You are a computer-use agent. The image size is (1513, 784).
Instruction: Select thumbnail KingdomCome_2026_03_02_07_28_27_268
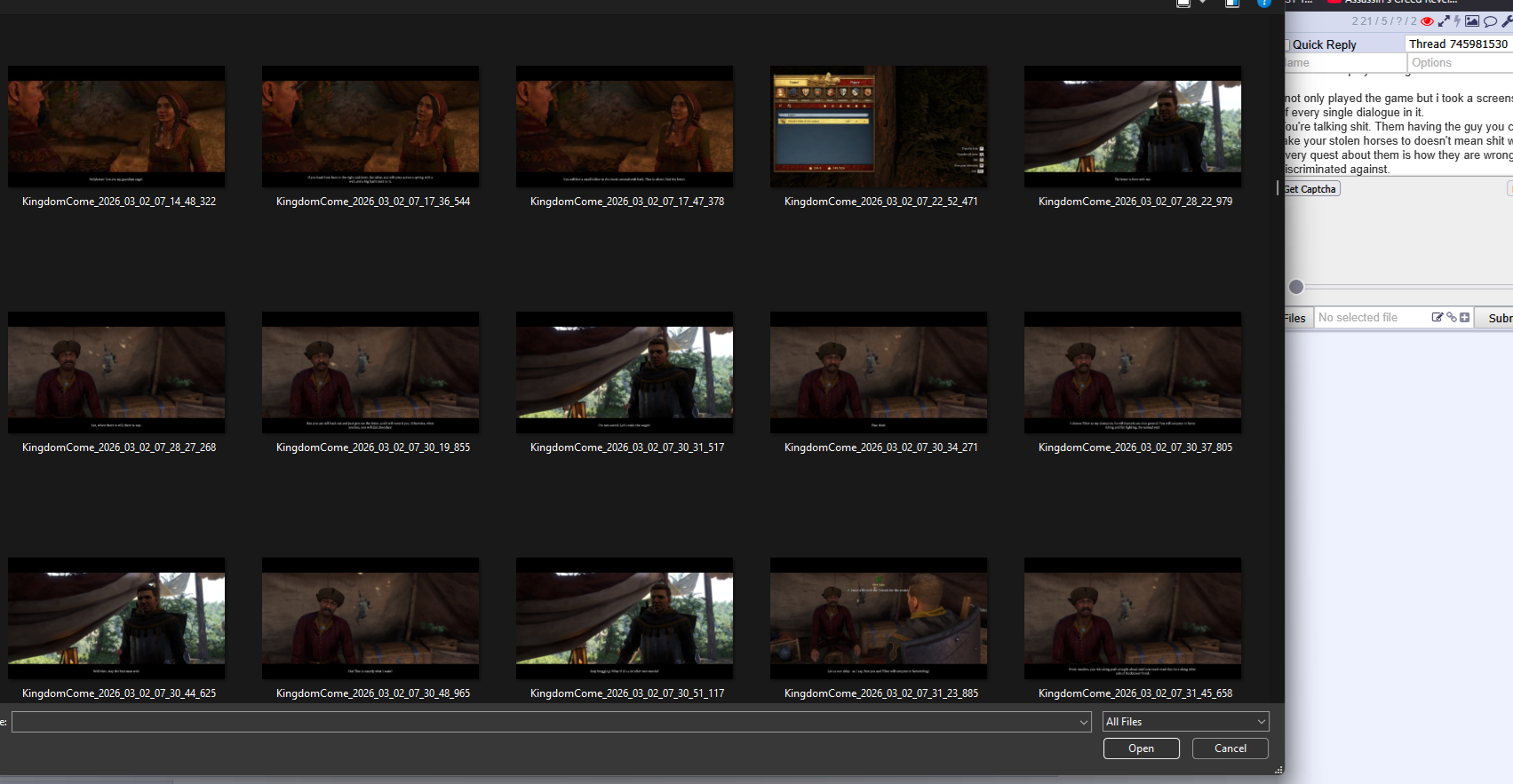(x=116, y=373)
